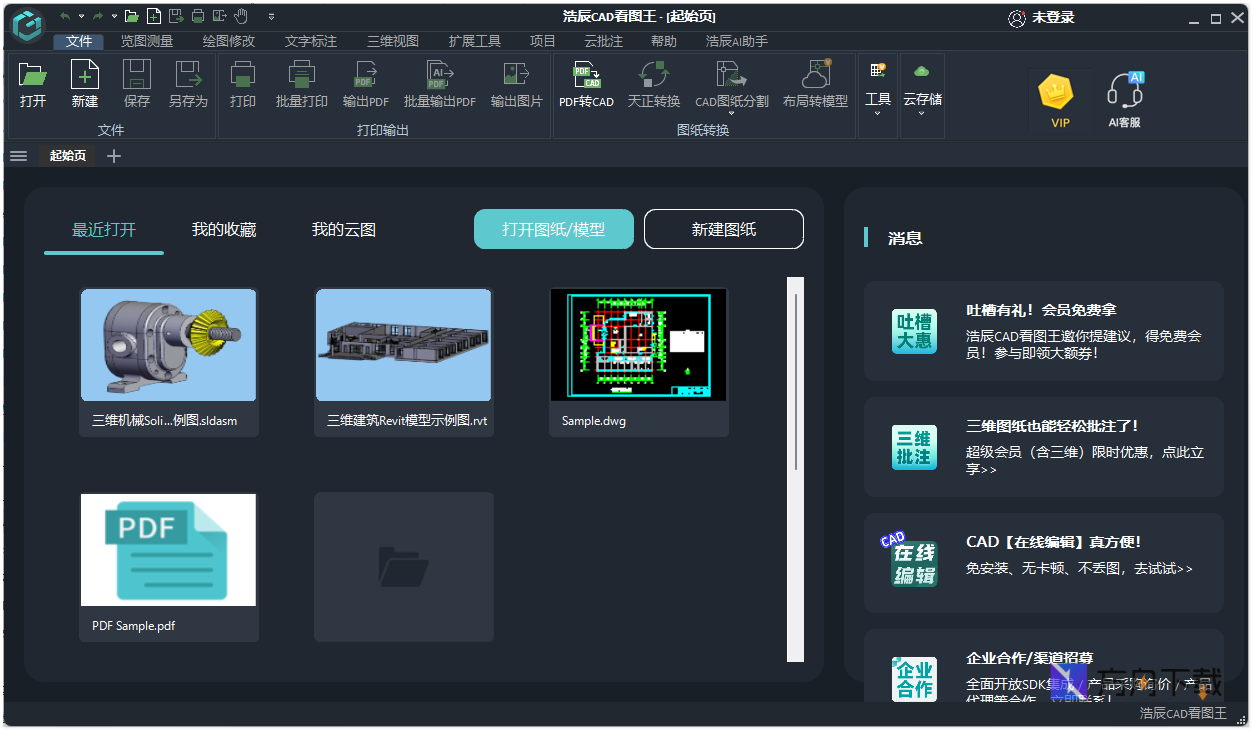Click the 打开图纸/模型 button
Image resolution: width=1253 pixels, height=731 pixels.
pos(554,229)
